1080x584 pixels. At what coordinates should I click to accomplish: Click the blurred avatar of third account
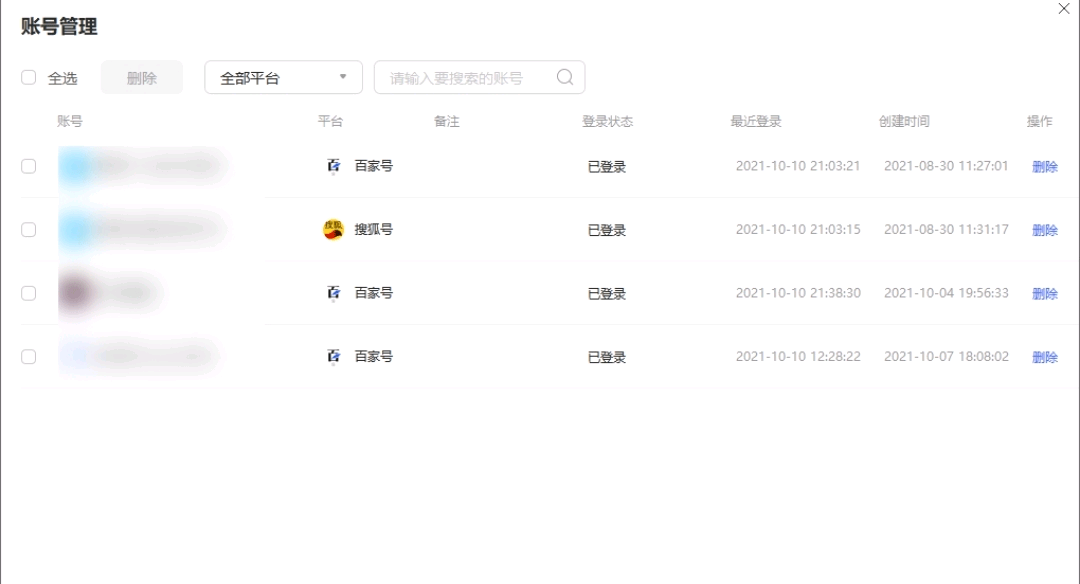coord(76,293)
